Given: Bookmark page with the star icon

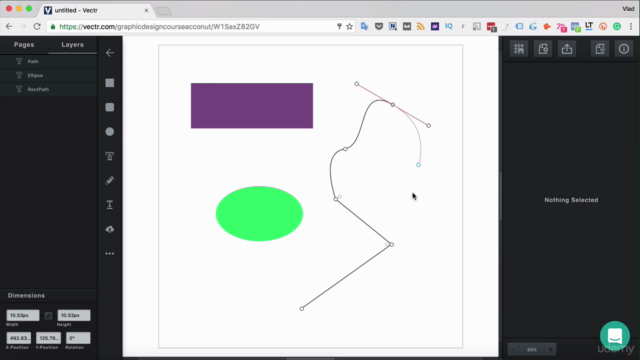Looking at the screenshot, I should (349, 27).
